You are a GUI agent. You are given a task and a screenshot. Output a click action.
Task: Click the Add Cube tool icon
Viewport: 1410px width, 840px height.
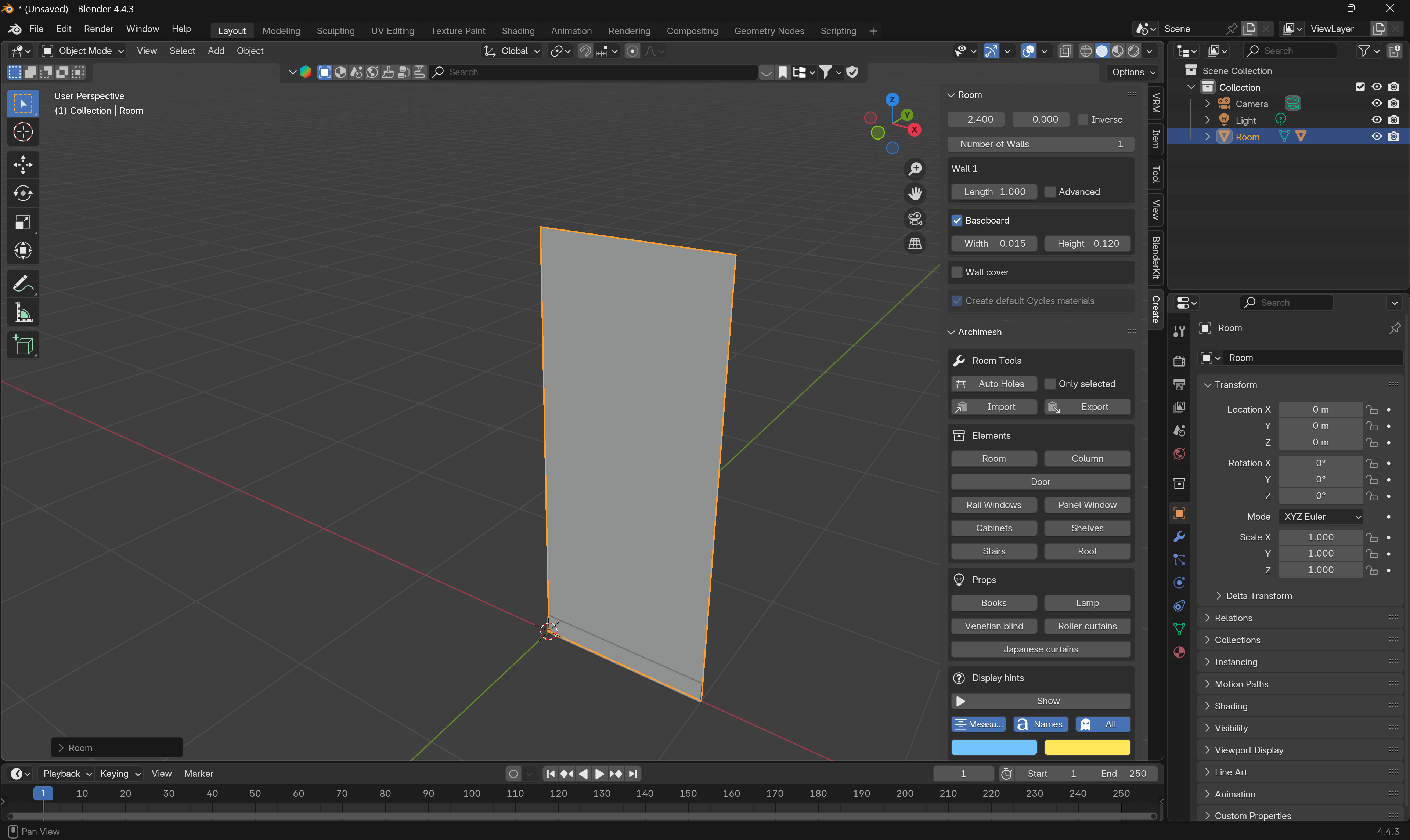point(23,345)
